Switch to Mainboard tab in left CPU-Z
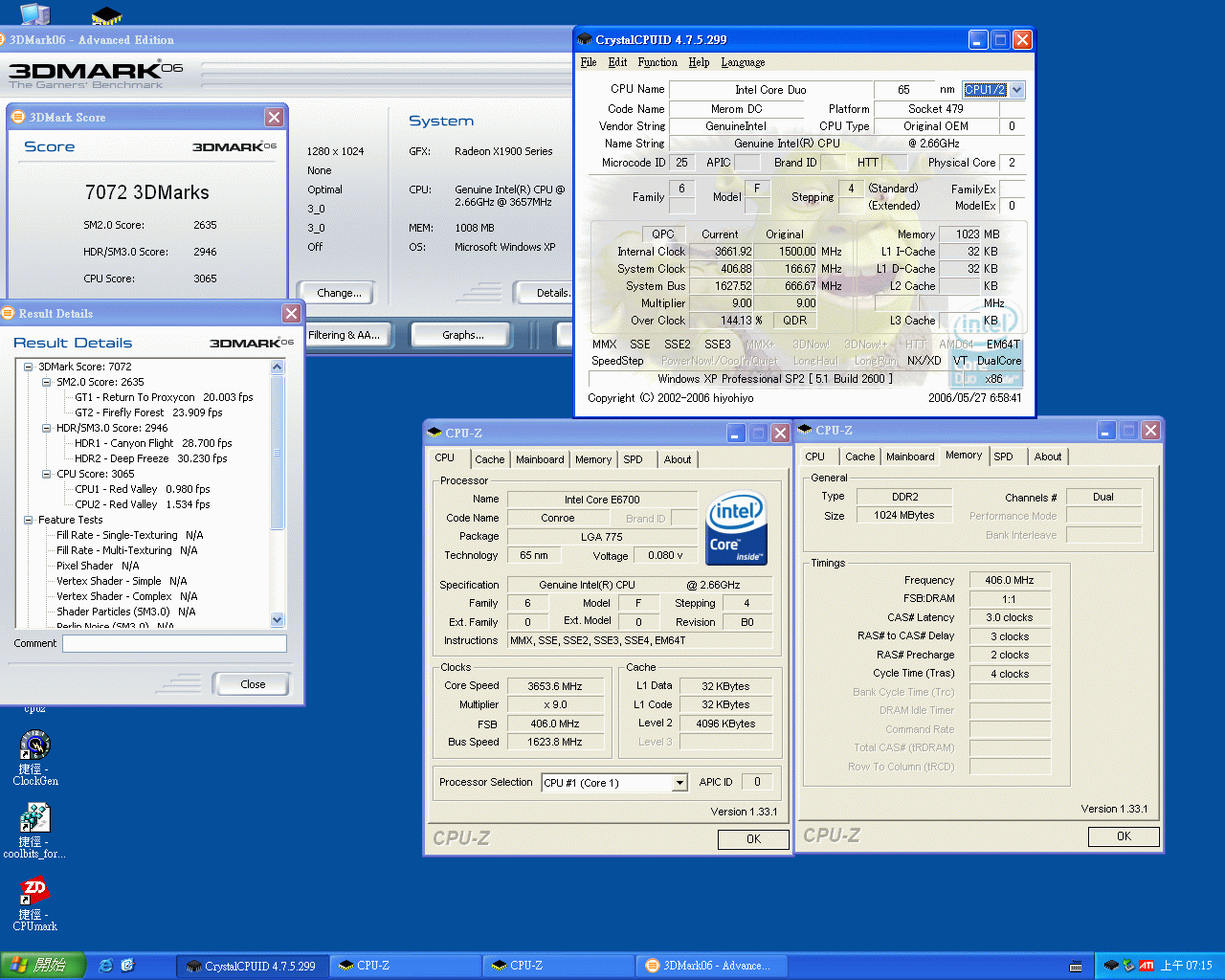This screenshot has width=1225, height=980. tap(540, 459)
